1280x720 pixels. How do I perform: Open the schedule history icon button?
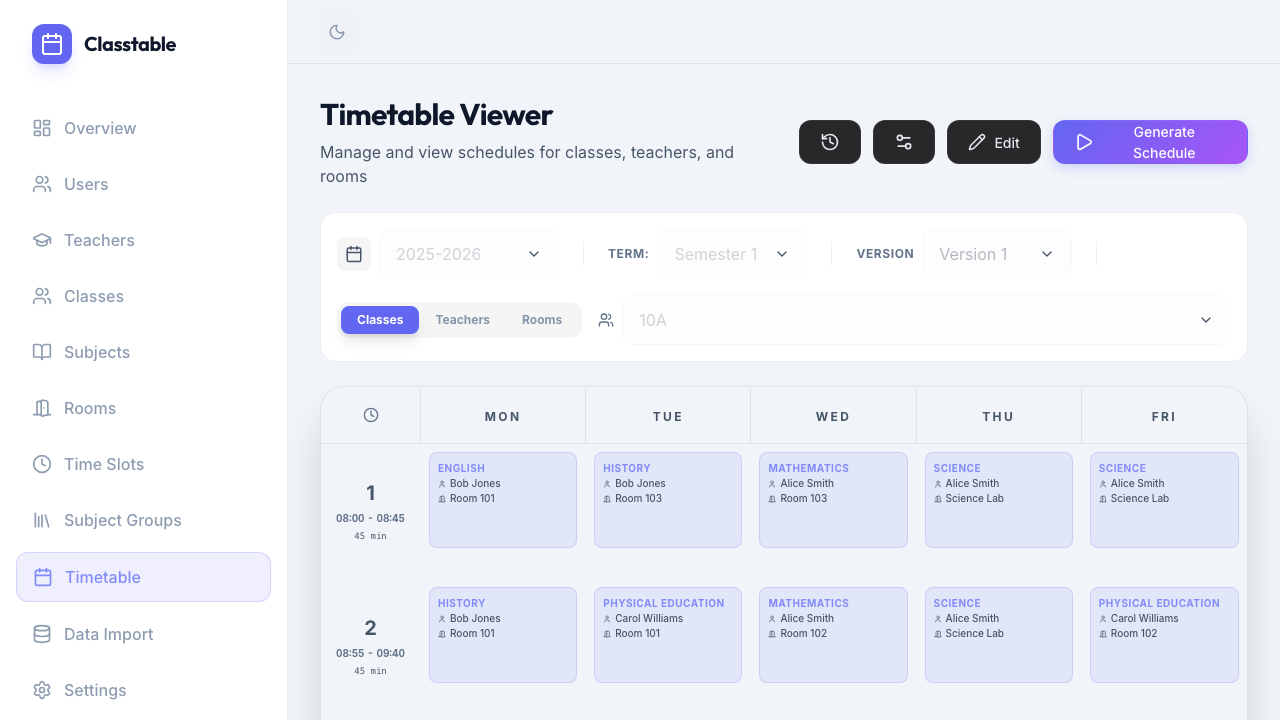tap(829, 142)
